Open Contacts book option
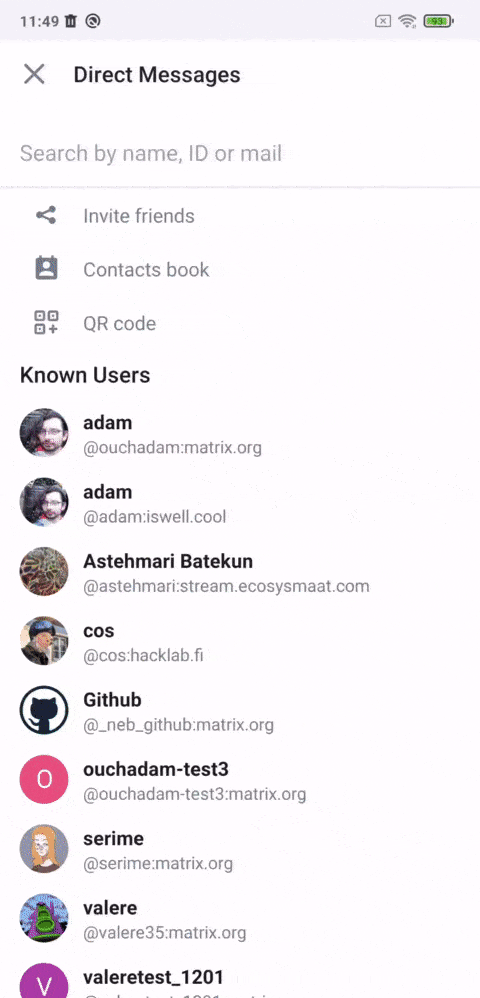480x998 pixels. click(x=240, y=269)
